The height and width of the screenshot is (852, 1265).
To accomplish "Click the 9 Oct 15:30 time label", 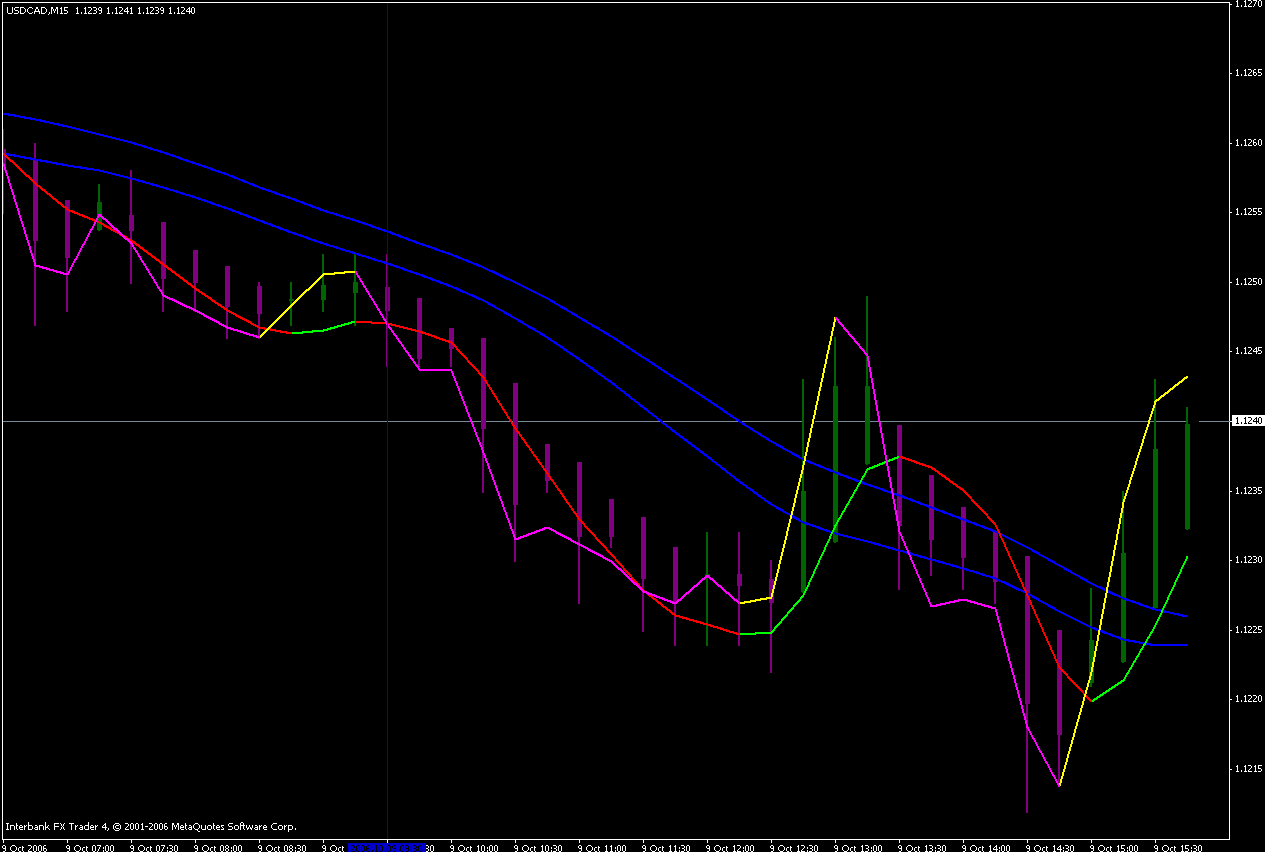I will tap(1179, 847).
